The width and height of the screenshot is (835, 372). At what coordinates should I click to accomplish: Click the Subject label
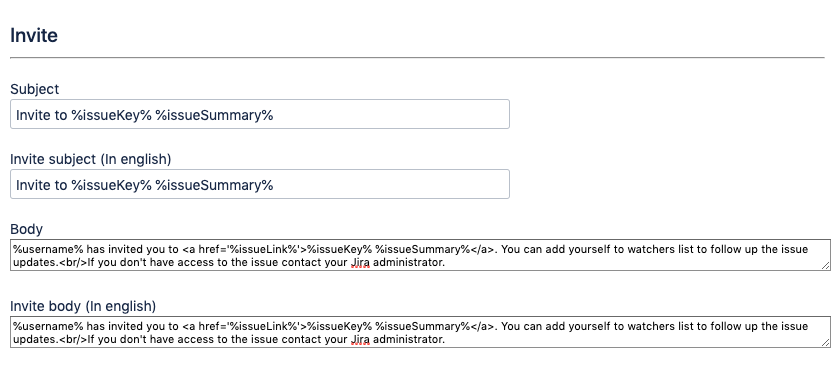click(35, 89)
